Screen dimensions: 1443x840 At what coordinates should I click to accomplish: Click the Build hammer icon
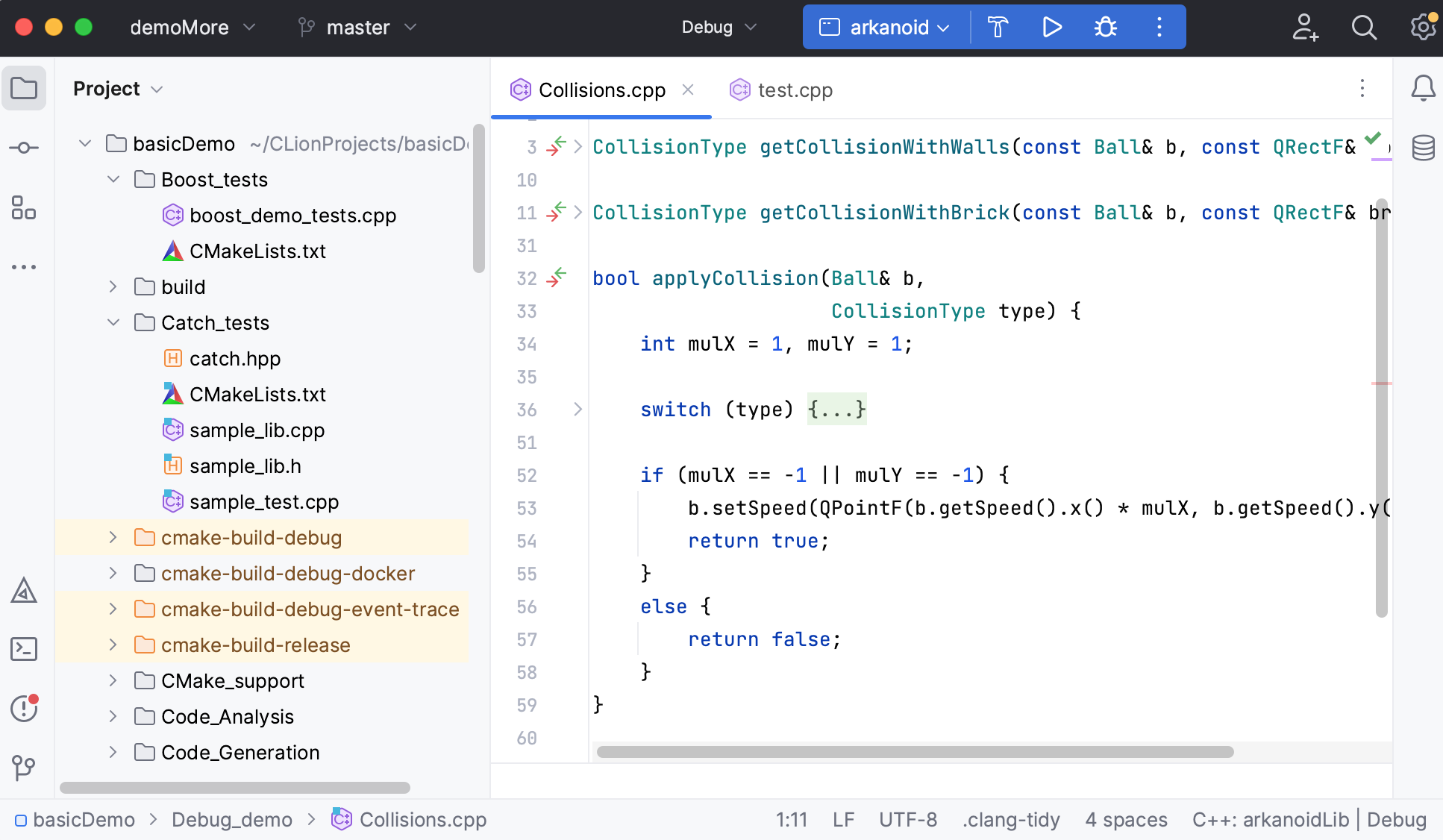(998, 28)
